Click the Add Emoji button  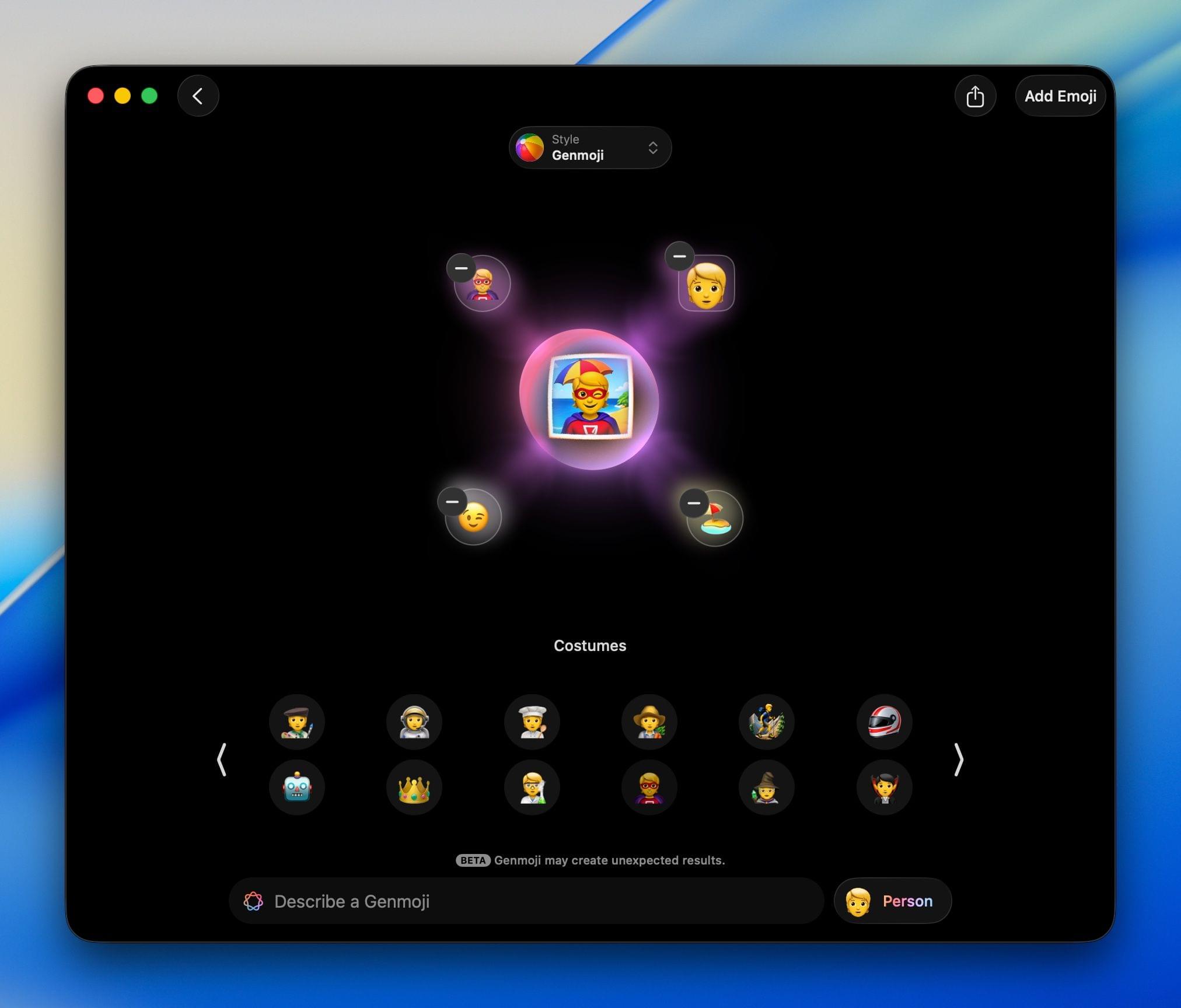click(x=1060, y=96)
